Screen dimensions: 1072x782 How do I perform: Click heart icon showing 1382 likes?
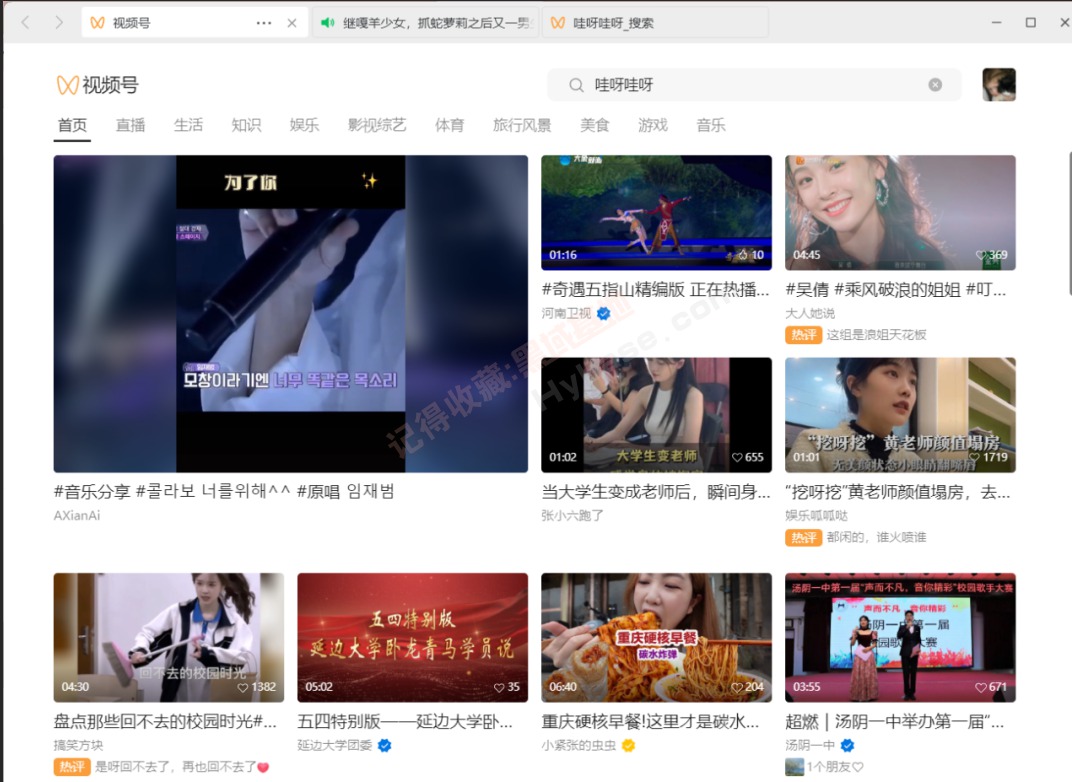point(243,687)
